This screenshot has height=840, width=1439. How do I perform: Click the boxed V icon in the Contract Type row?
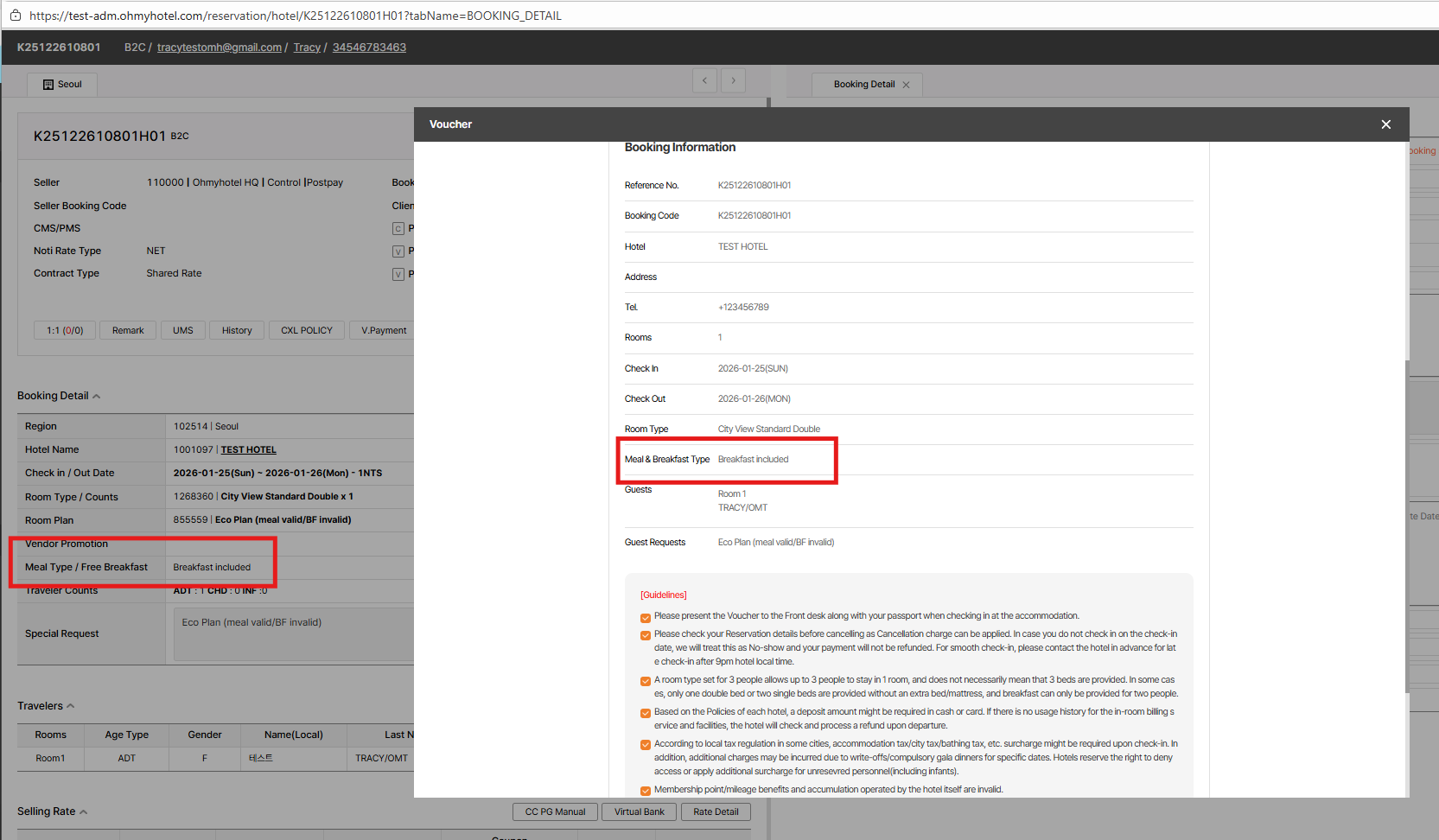(x=398, y=274)
